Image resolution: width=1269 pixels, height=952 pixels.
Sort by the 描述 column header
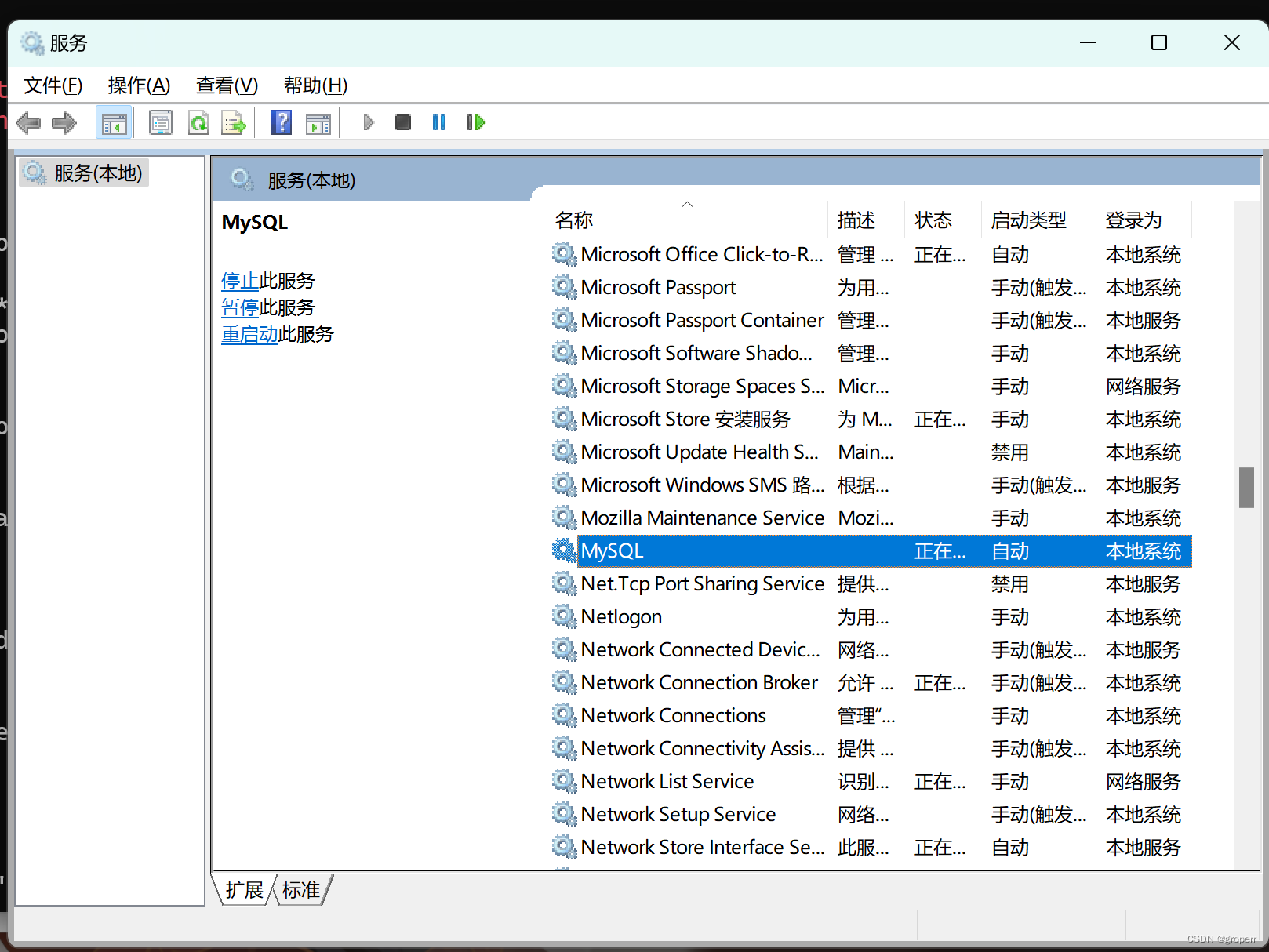click(866, 220)
